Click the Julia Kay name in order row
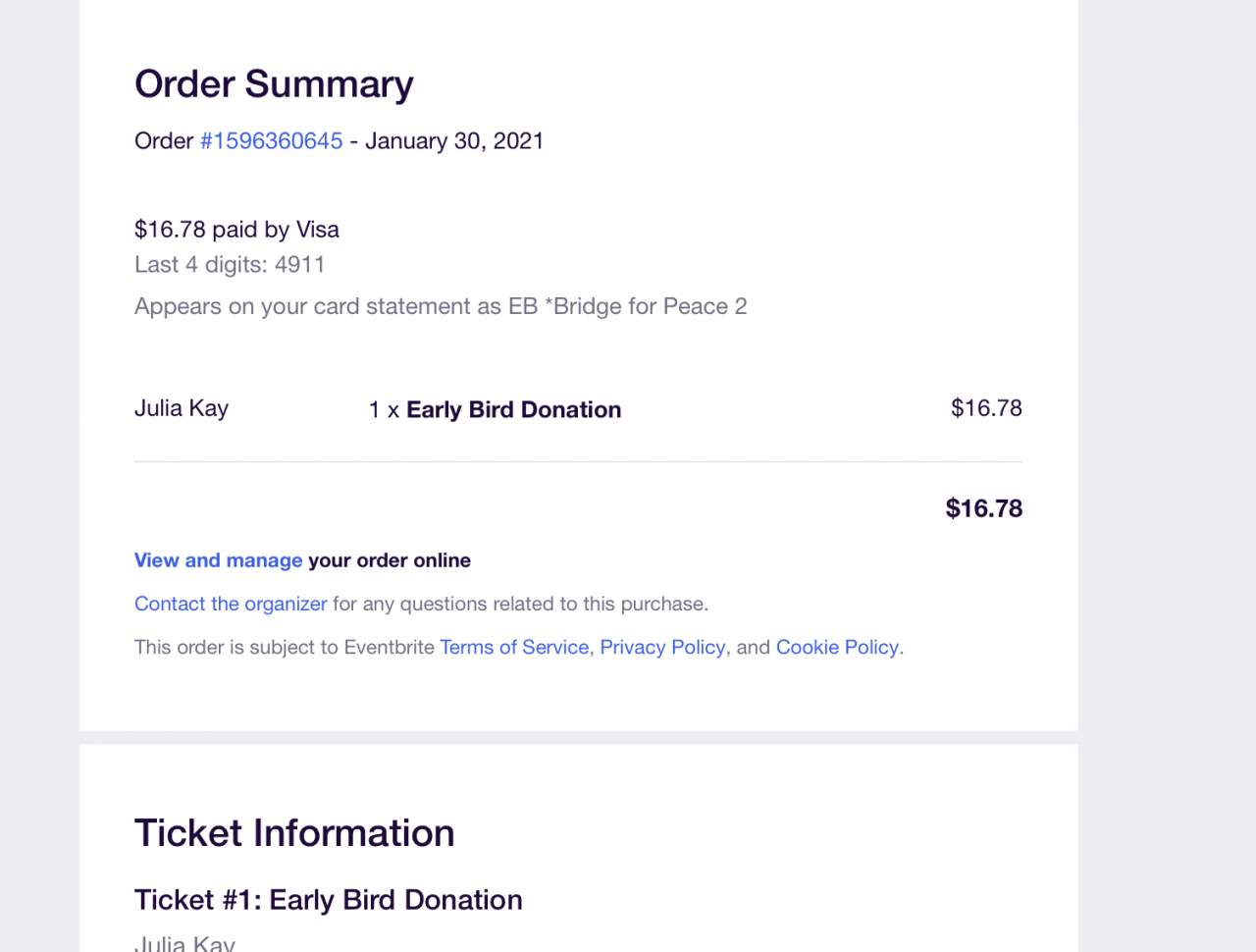Screen dimensions: 1256x952 pos(182,408)
